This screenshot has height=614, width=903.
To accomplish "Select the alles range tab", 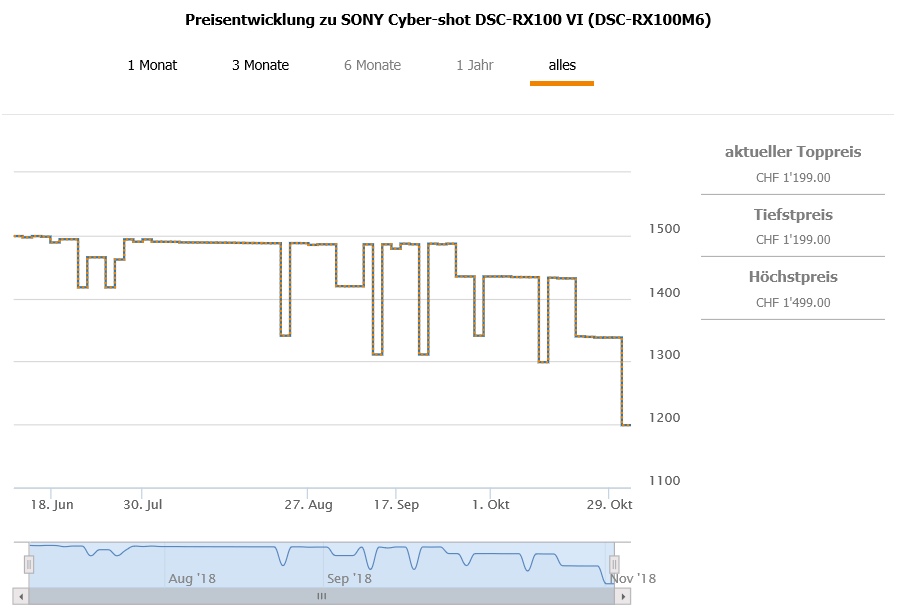I will (x=562, y=65).
